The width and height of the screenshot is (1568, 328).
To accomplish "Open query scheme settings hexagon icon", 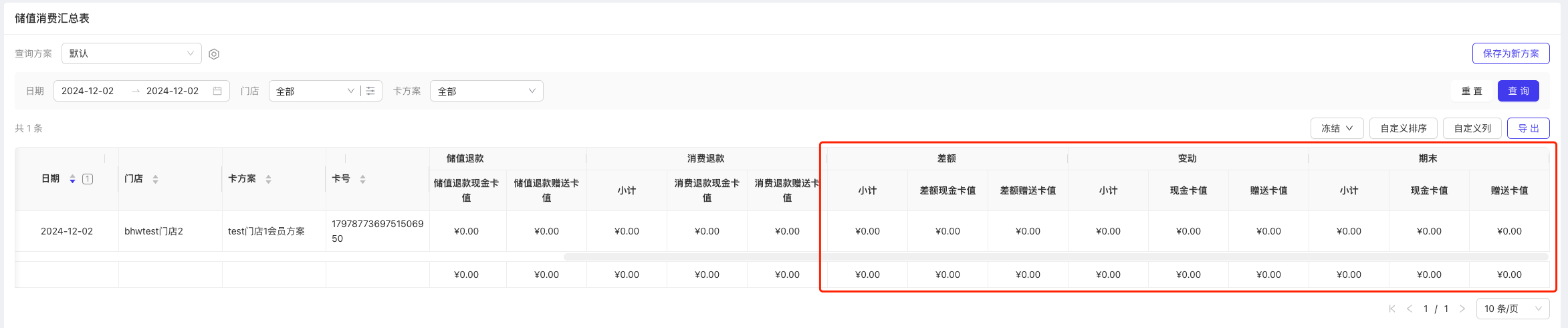I will pyautogui.click(x=214, y=54).
